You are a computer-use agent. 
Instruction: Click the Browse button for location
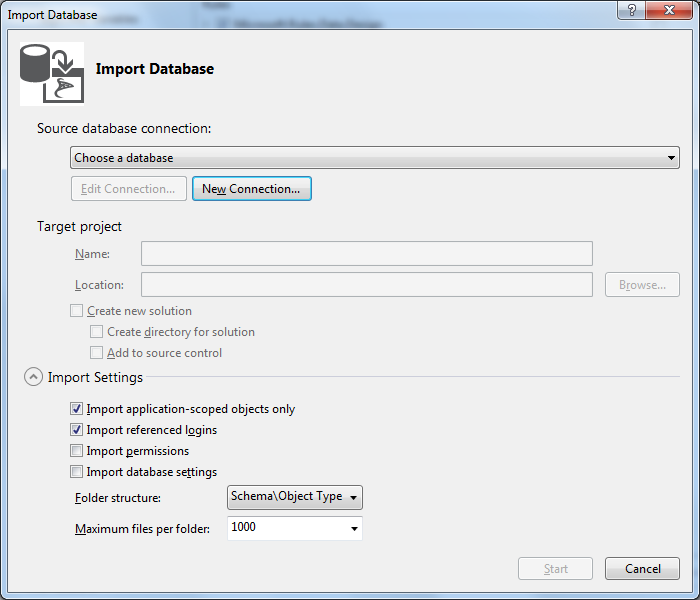point(642,285)
